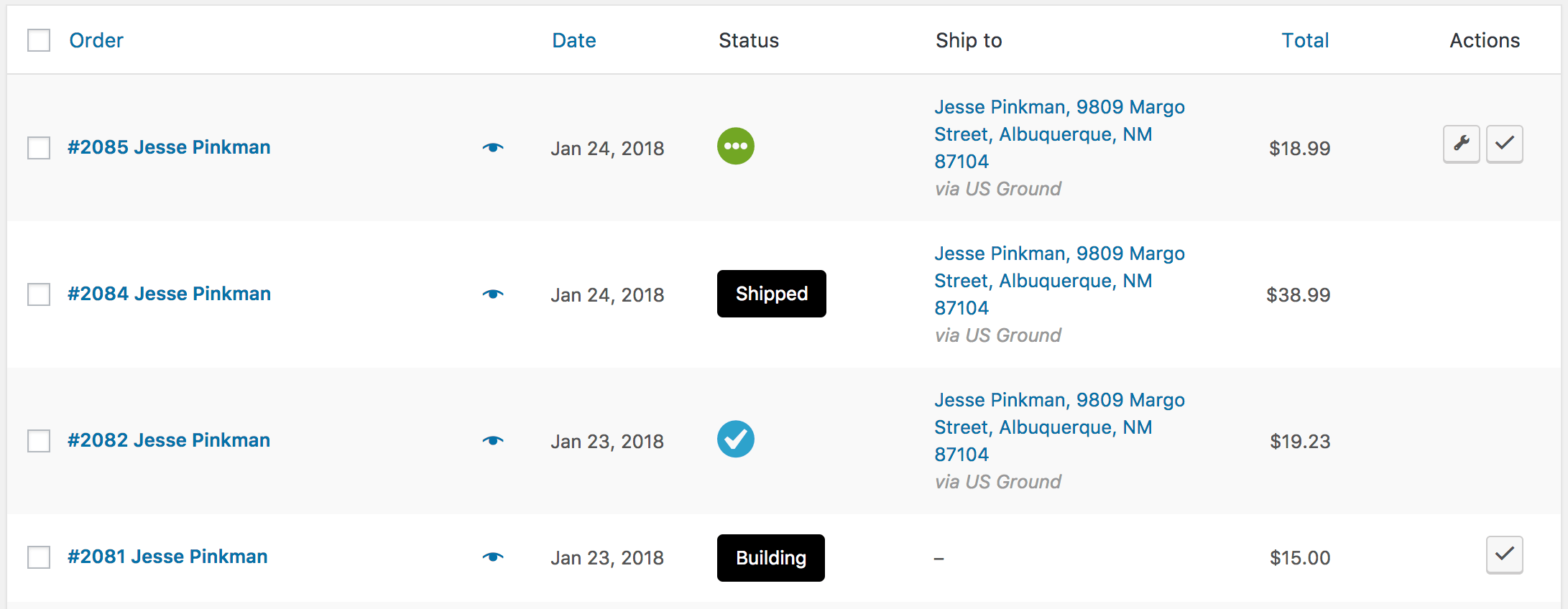Select the checkbox for order #2084
Viewport: 1568px width, 609px height.
pos(38,294)
